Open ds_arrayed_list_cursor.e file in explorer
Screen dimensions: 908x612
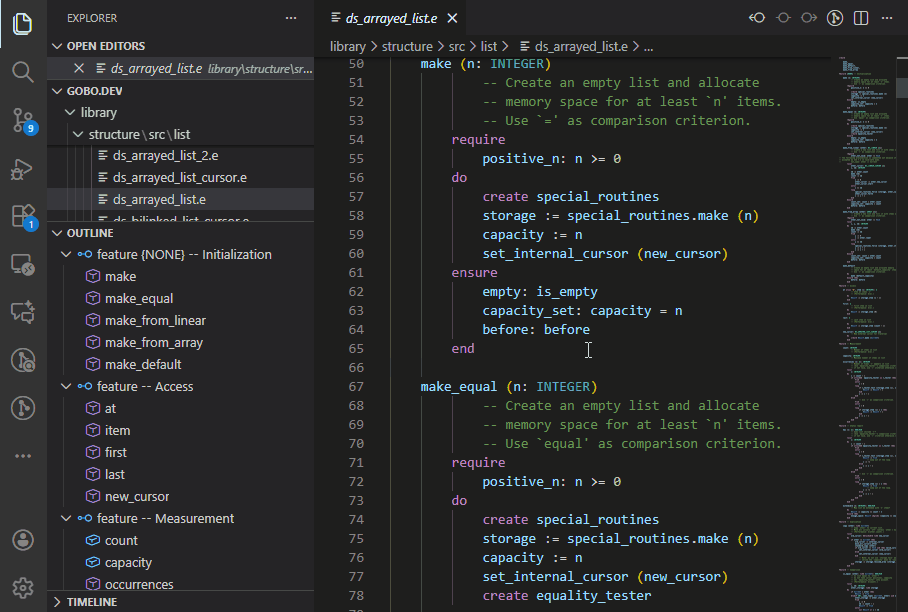click(x=180, y=177)
